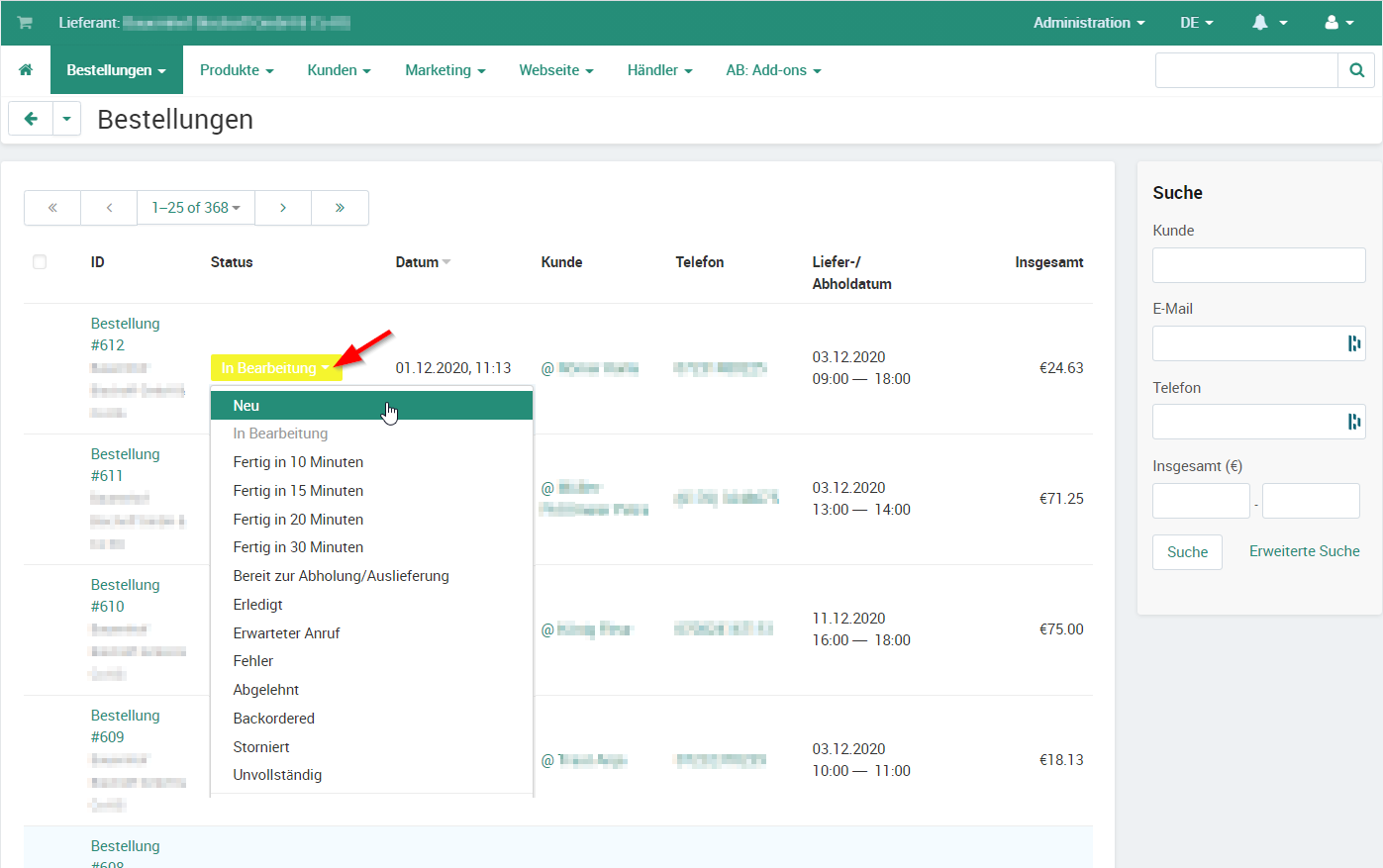Click the icon inside Telefon field

coord(1353,422)
